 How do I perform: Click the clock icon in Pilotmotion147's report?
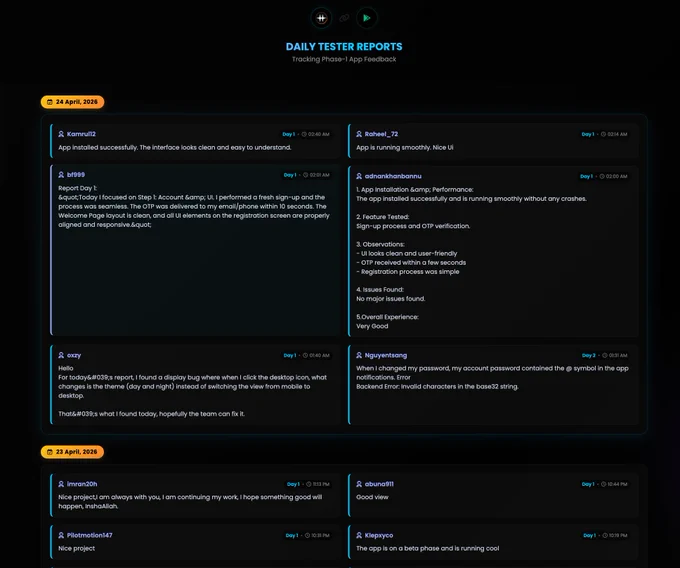307,535
